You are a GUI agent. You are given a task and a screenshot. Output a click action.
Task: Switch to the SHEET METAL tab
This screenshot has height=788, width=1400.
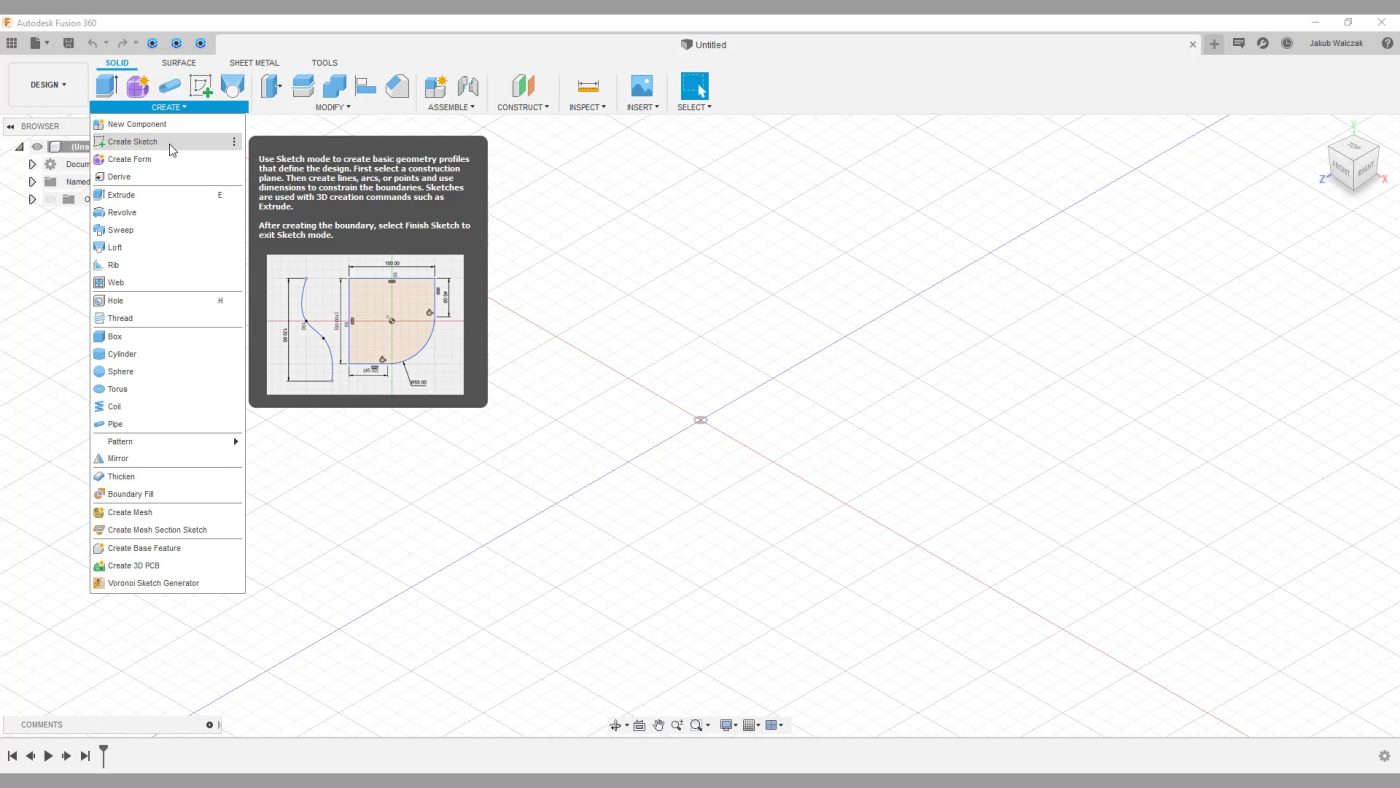pyautogui.click(x=253, y=62)
